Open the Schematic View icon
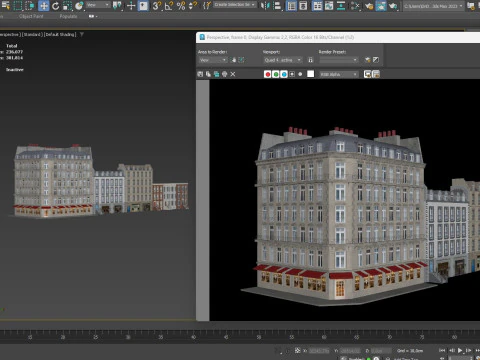 341,5
